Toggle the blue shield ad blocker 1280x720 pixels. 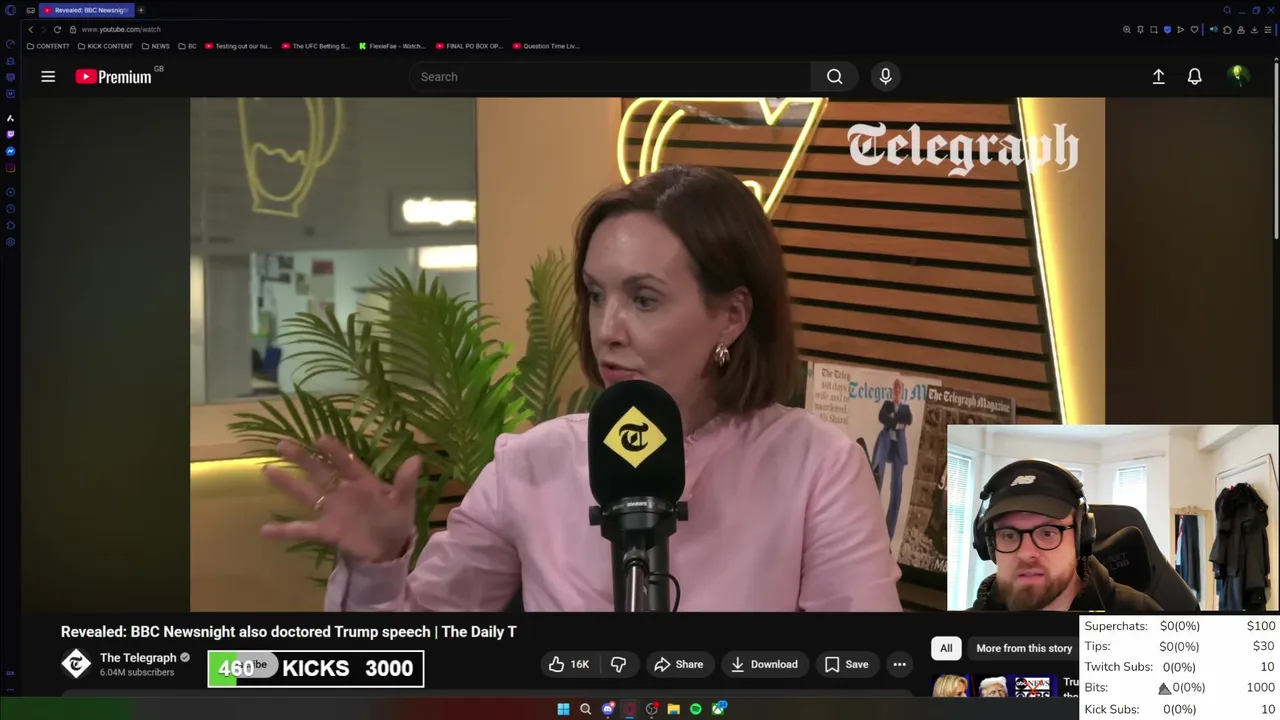click(1167, 30)
